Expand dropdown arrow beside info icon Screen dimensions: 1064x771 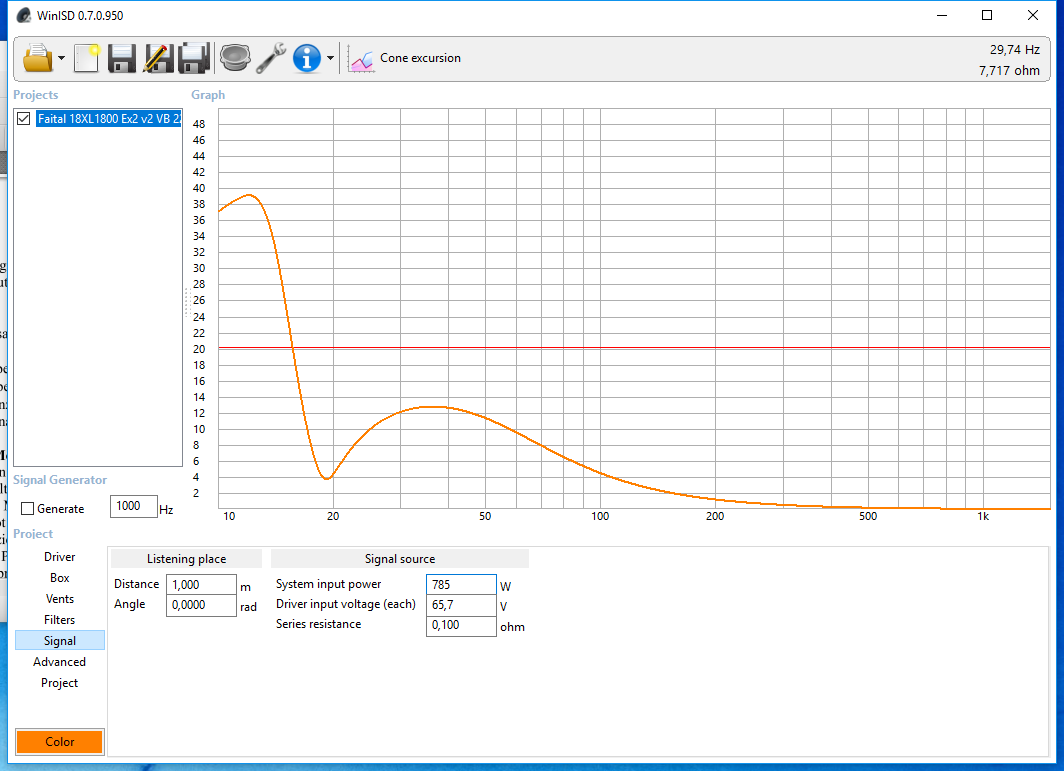(x=331, y=59)
